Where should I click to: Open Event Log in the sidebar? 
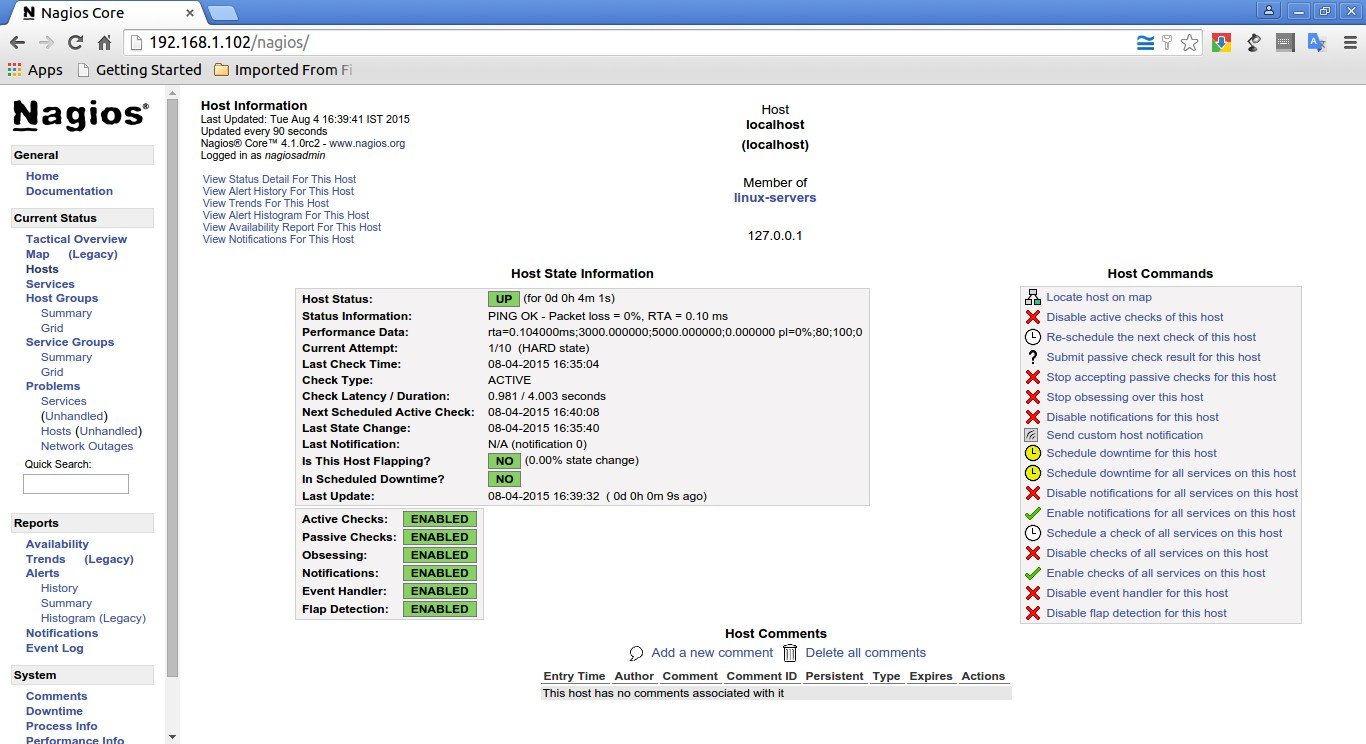pos(55,648)
